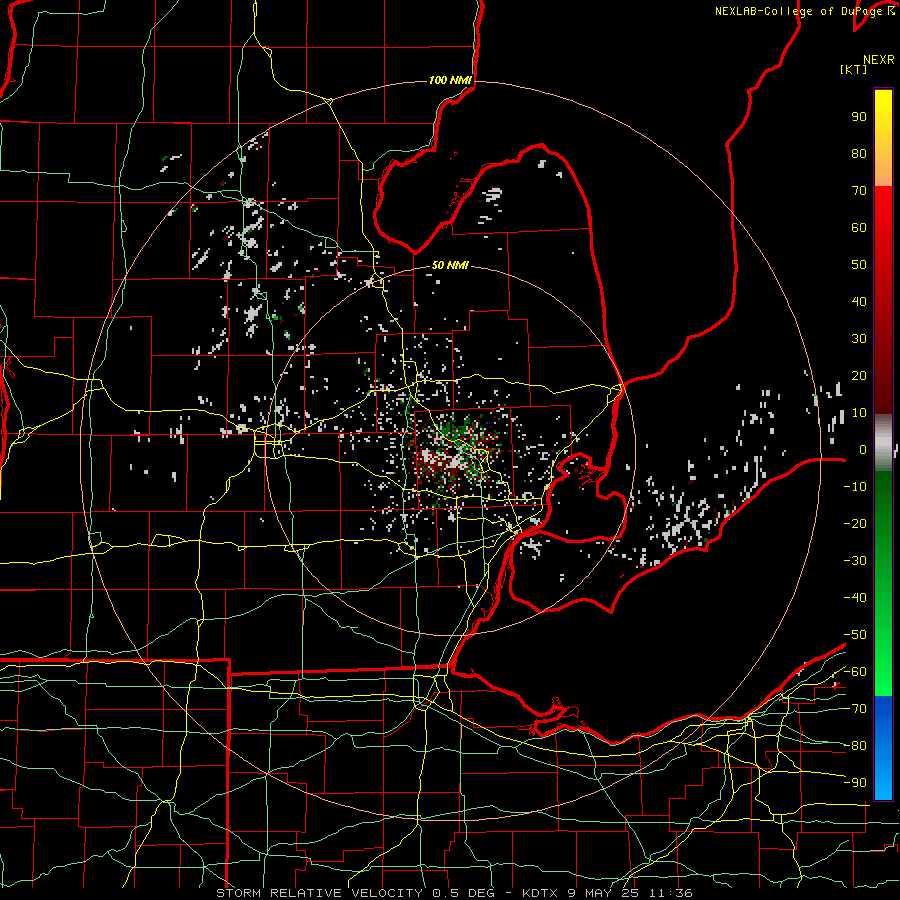The width and height of the screenshot is (900, 900).
Task: Click the -30 value on velocity scale
Action: 855,561
